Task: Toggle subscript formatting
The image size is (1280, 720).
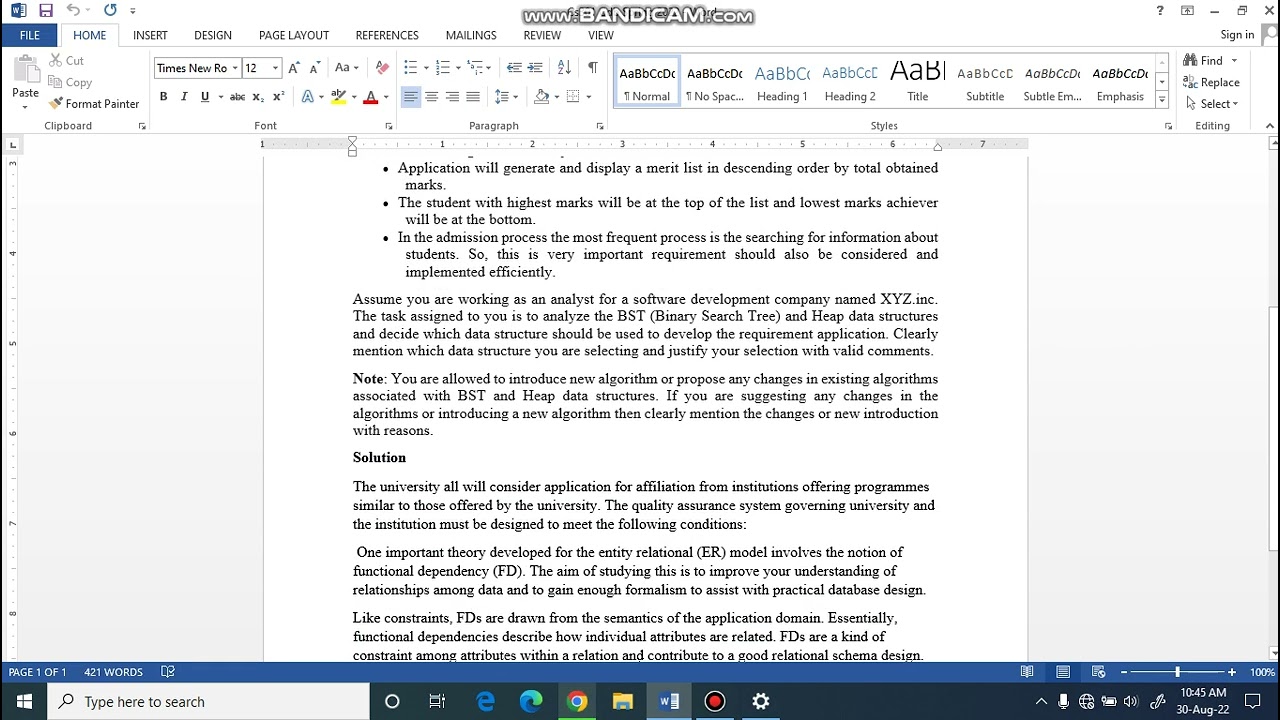Action: (x=258, y=97)
